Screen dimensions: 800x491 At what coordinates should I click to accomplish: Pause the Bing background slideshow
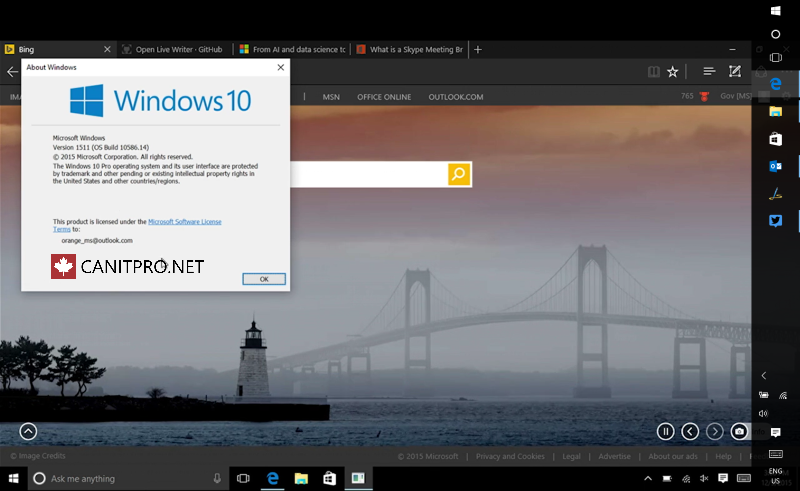[x=665, y=432]
